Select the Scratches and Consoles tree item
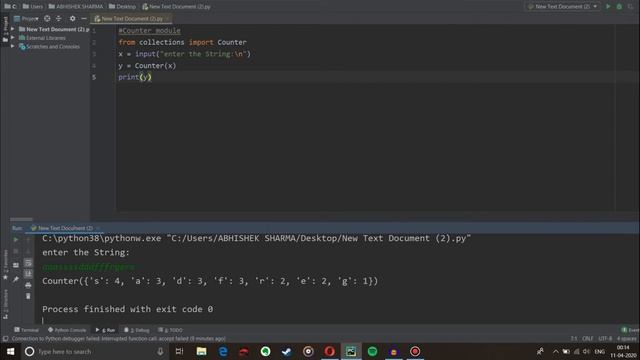The height and width of the screenshot is (360, 640). tap(49, 47)
